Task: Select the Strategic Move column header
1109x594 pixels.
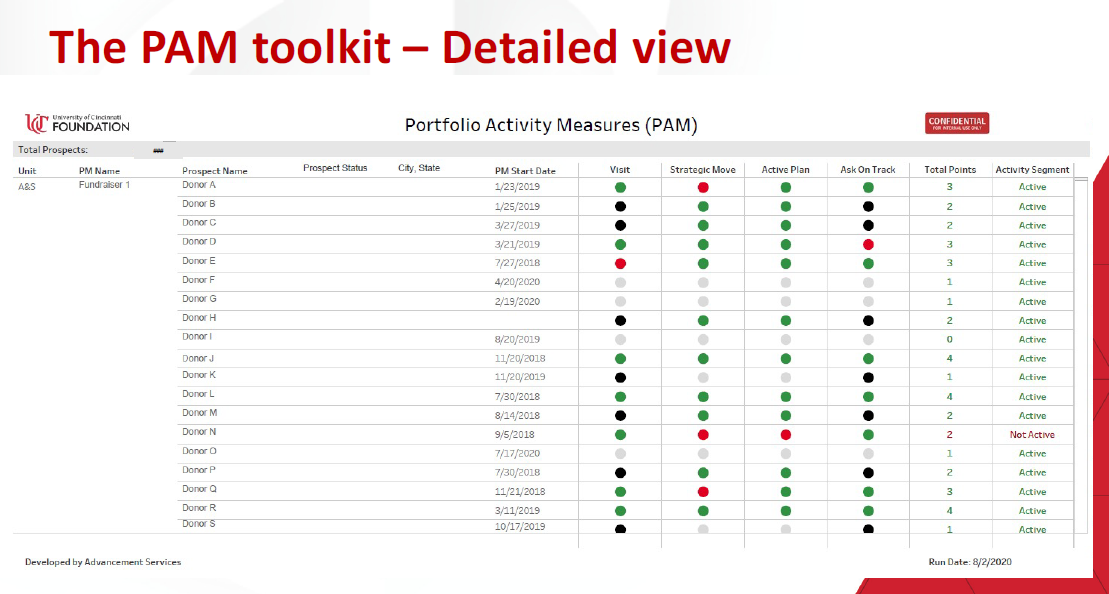Action: [702, 170]
